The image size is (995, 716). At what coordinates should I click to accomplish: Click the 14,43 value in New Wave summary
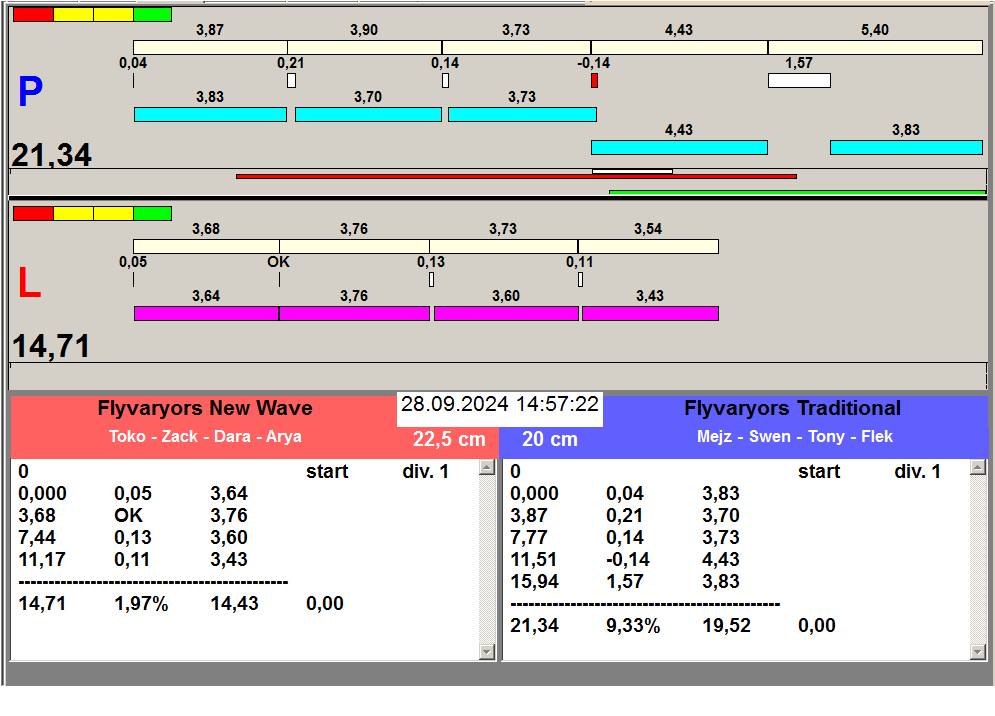235,603
